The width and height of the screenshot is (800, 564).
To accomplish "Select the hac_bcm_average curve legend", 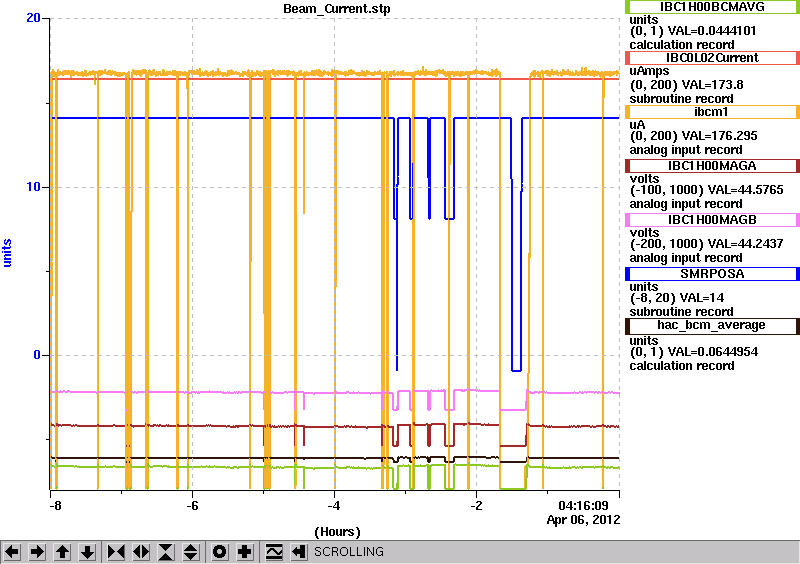I will point(712,326).
